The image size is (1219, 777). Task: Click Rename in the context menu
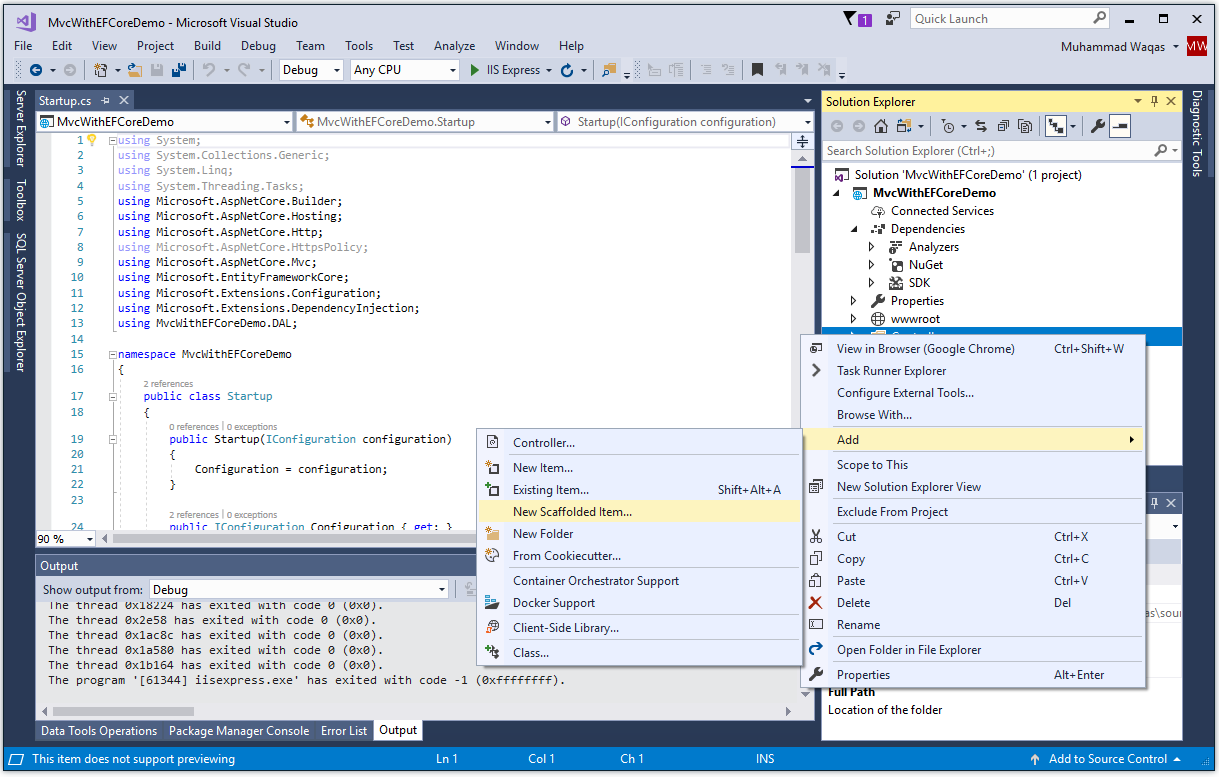(x=973, y=625)
